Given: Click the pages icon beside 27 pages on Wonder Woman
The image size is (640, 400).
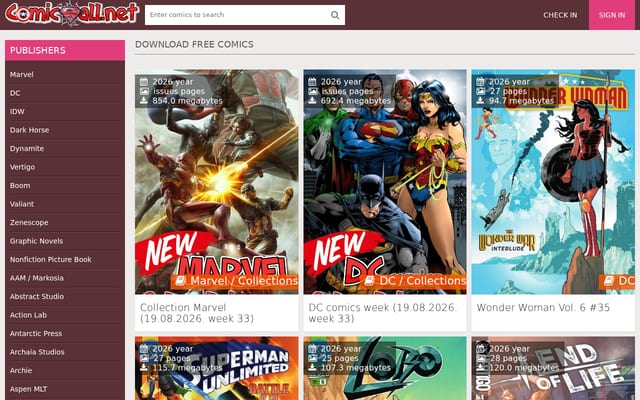Looking at the screenshot, I should pyautogui.click(x=480, y=91).
